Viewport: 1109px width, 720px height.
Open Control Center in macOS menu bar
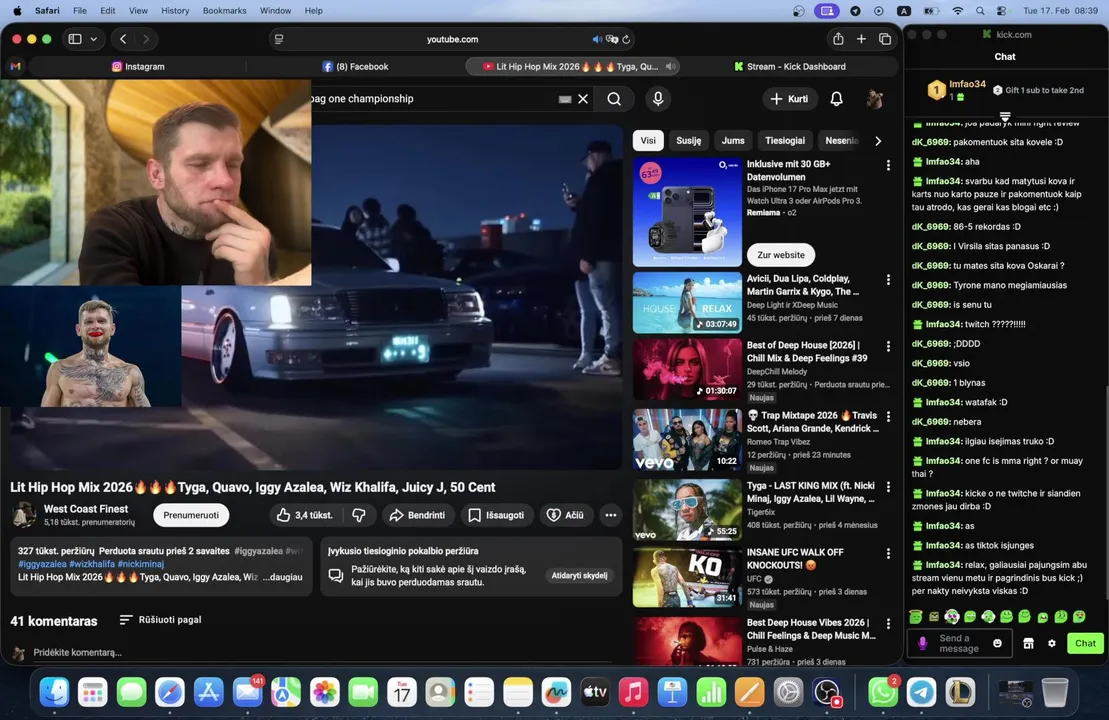(x=1001, y=11)
